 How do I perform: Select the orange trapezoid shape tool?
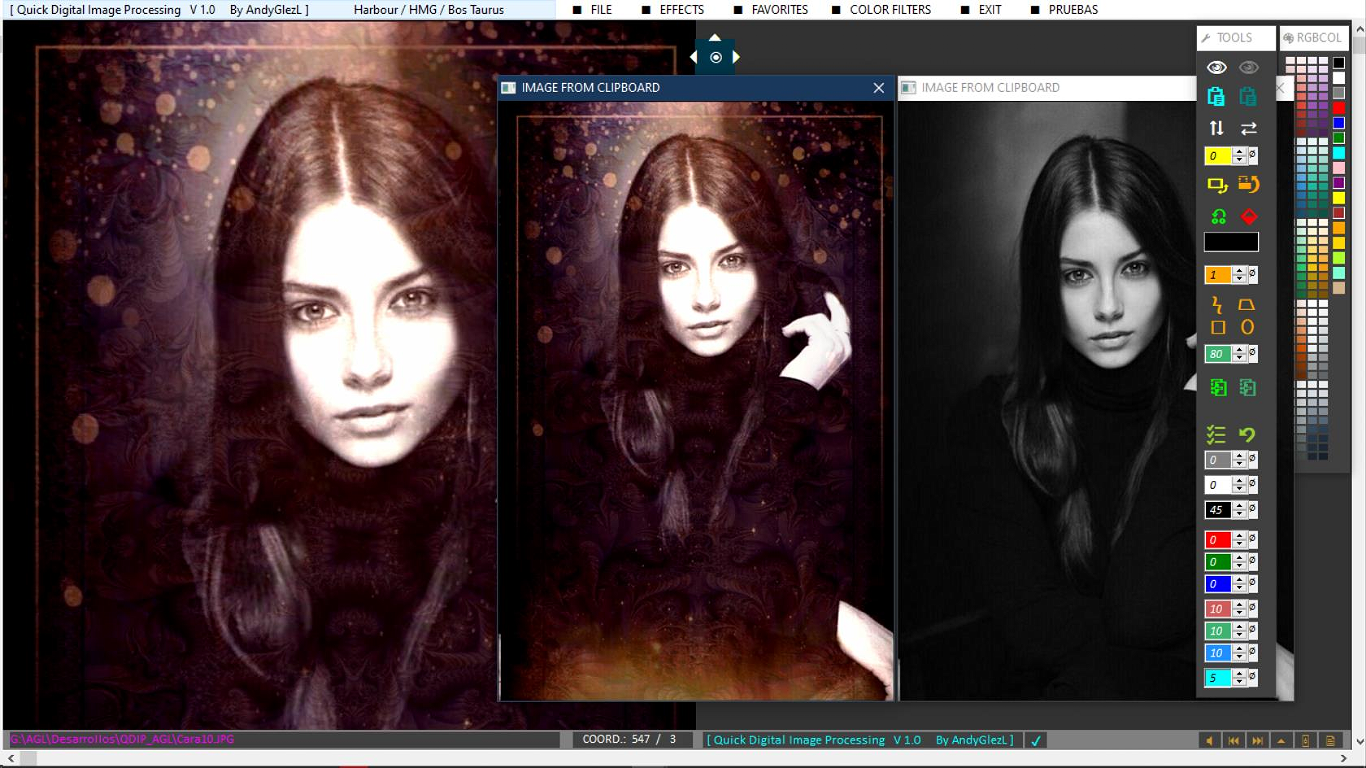pos(1247,304)
